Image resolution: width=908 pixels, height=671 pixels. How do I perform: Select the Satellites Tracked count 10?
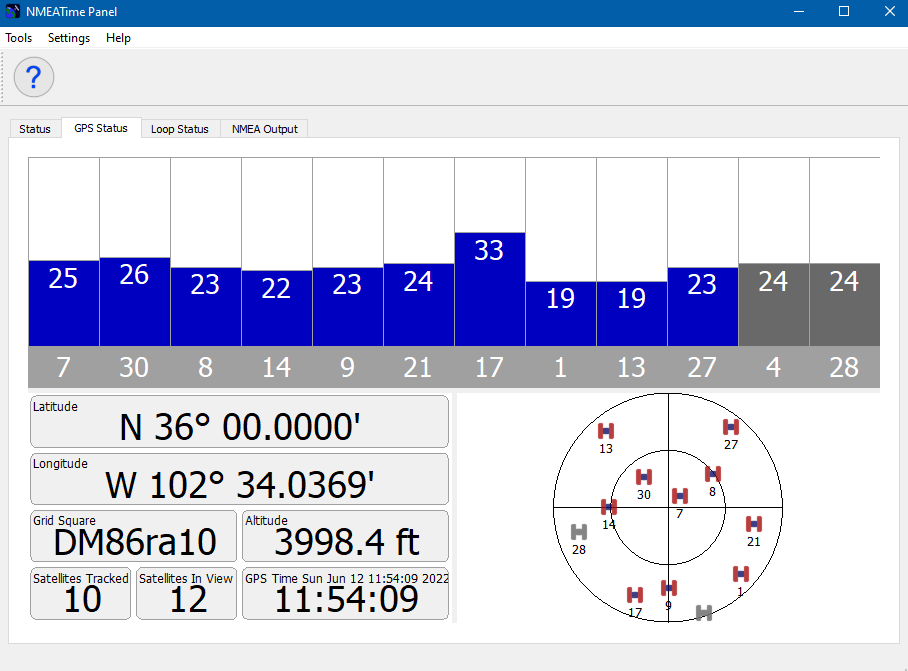pyautogui.click(x=82, y=599)
